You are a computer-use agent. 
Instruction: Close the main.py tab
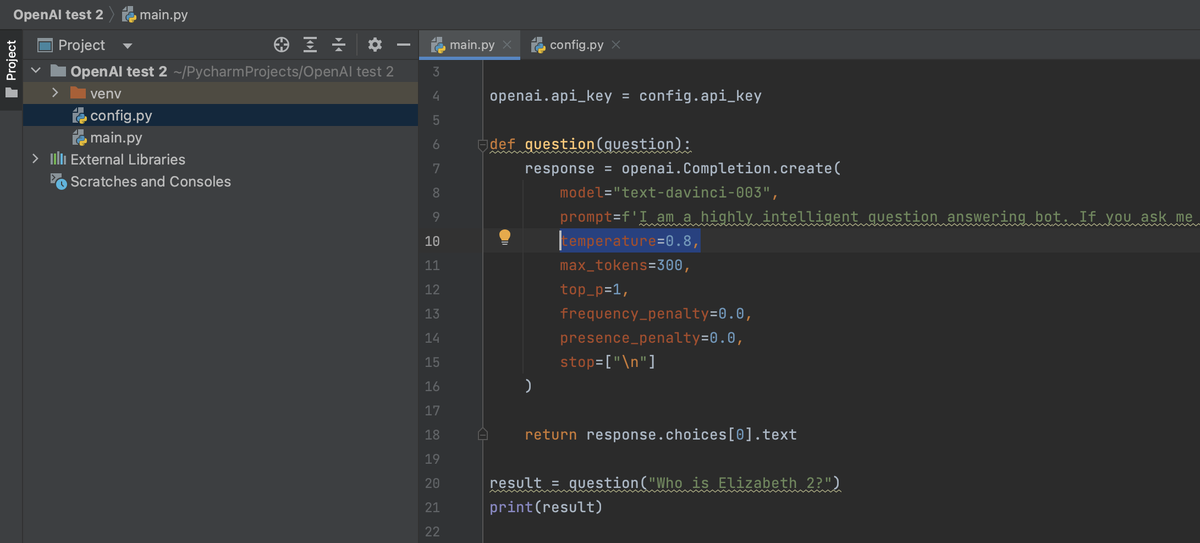pos(508,46)
